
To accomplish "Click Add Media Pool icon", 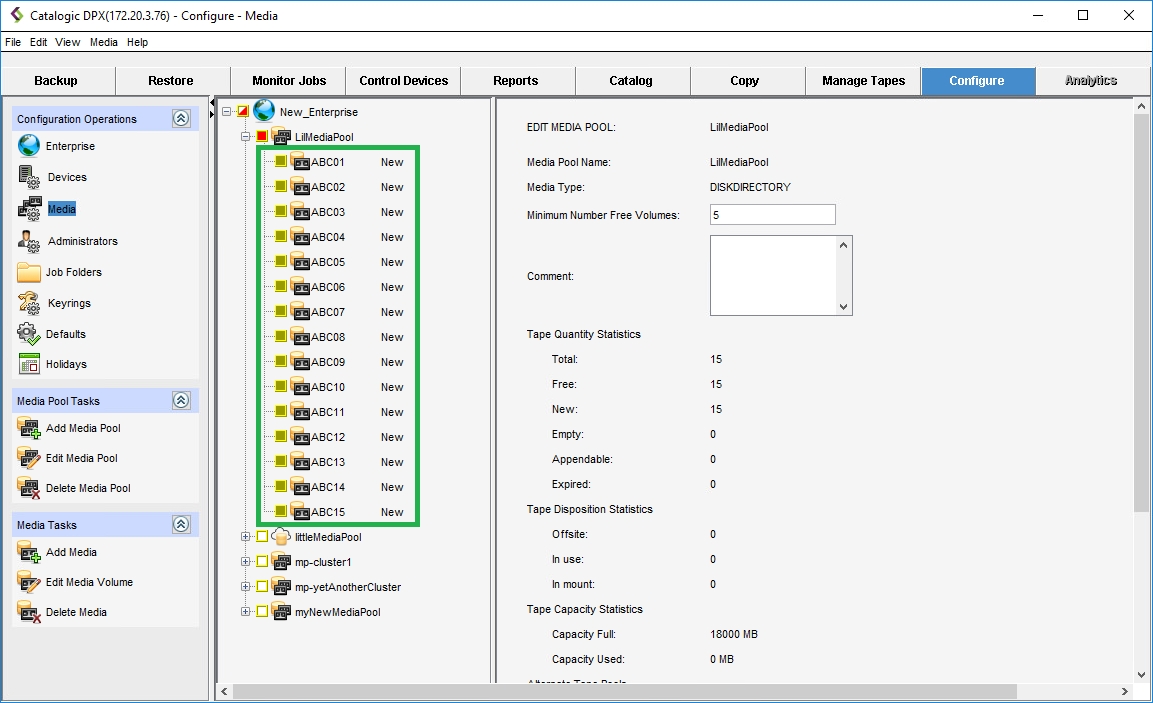I will pos(29,428).
